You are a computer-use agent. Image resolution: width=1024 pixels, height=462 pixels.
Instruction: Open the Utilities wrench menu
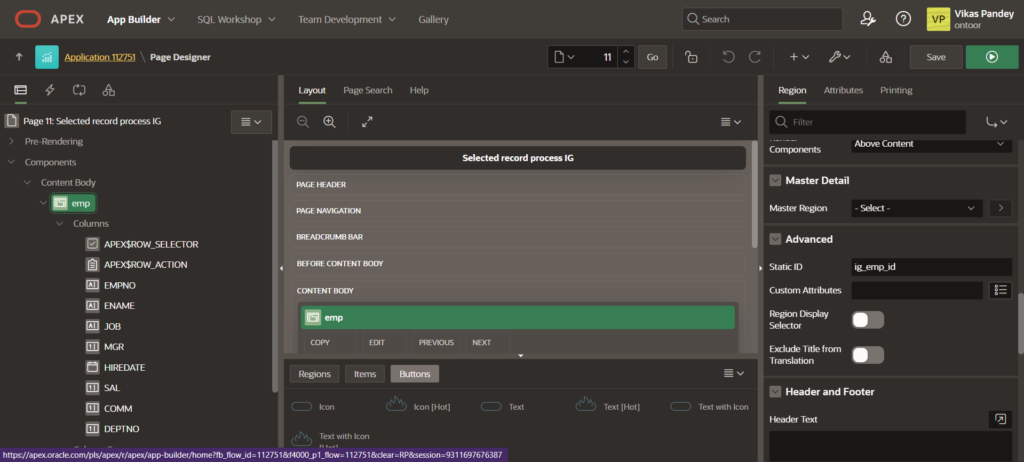[x=838, y=57]
